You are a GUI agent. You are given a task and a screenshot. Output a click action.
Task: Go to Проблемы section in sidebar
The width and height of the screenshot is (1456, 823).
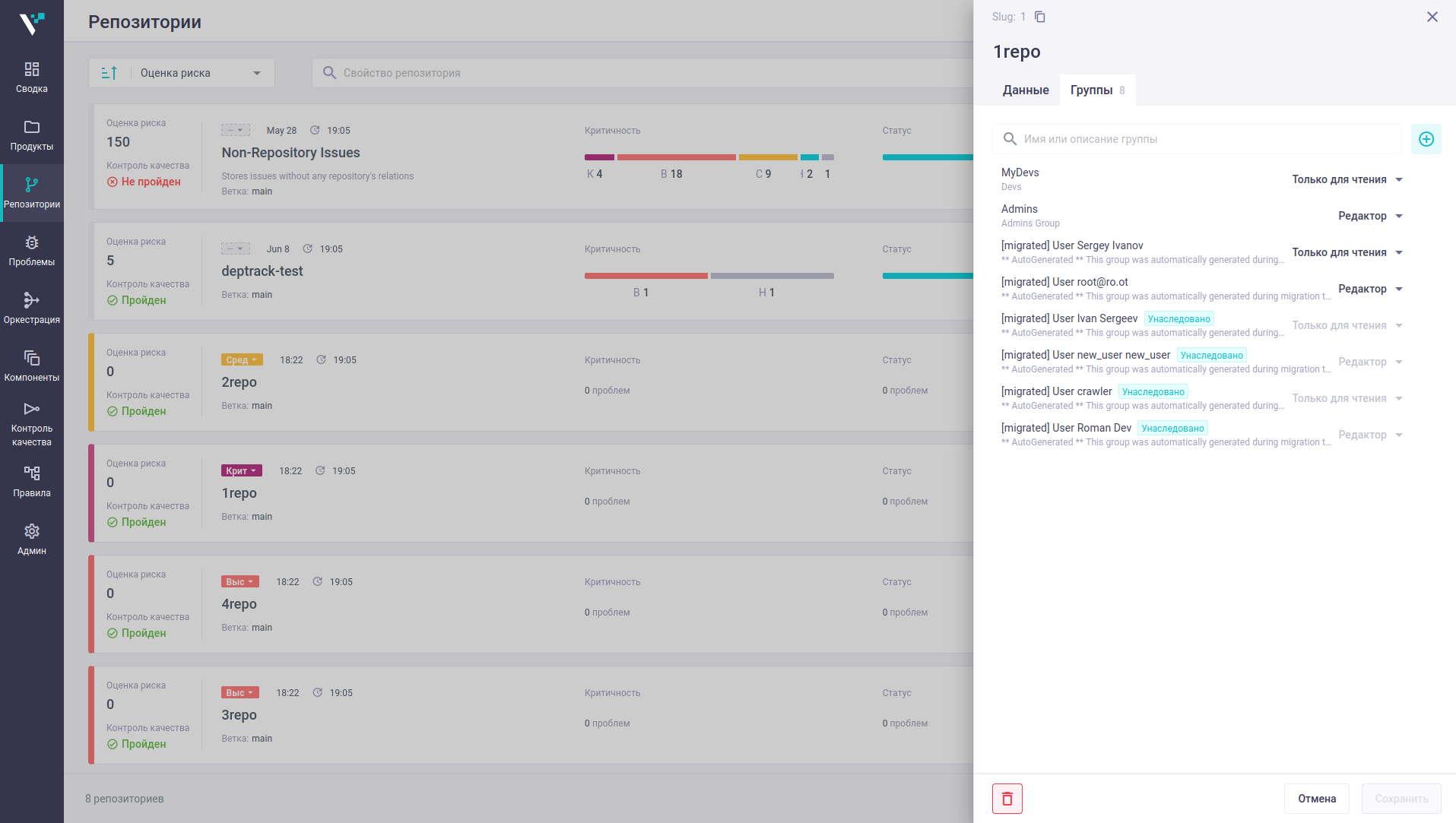pos(32,251)
